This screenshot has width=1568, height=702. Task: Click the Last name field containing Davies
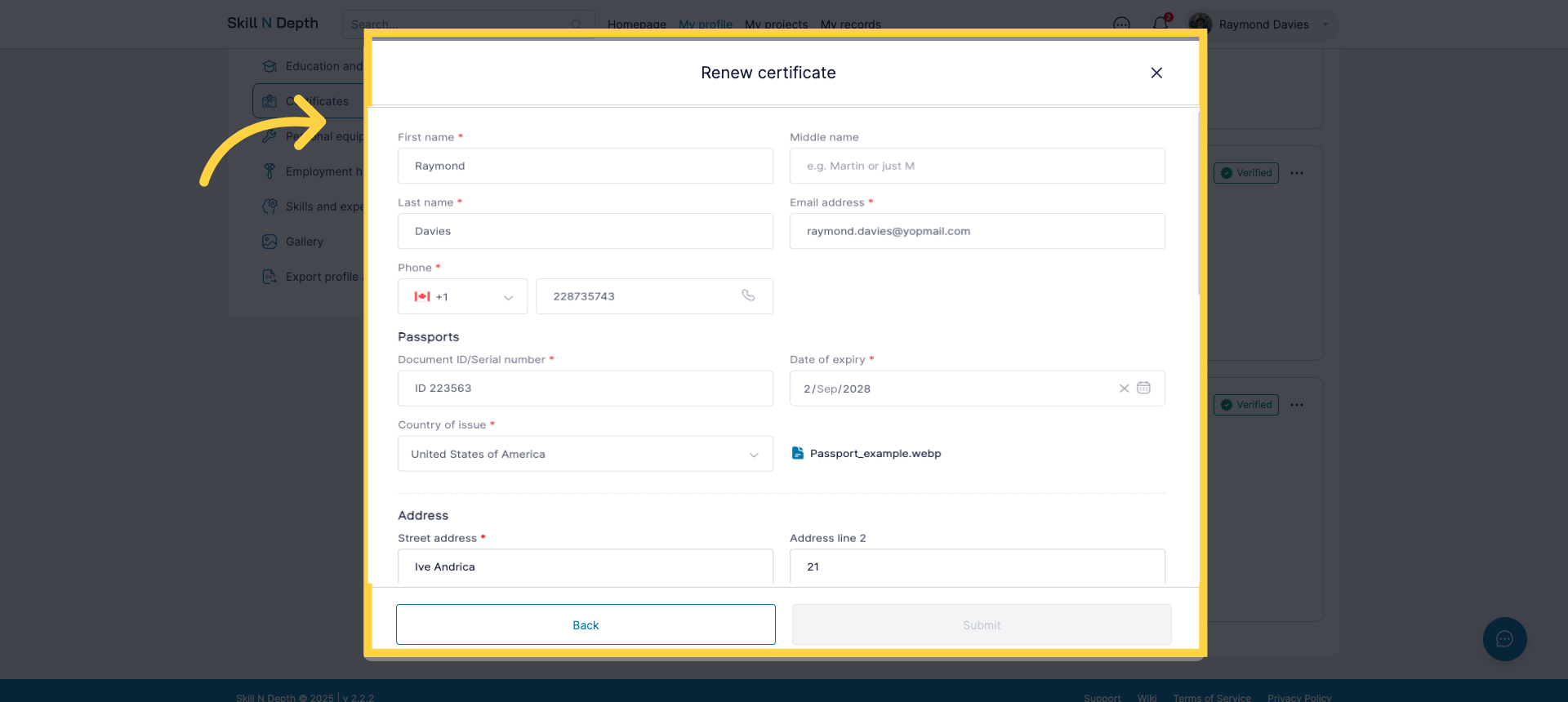[586, 231]
